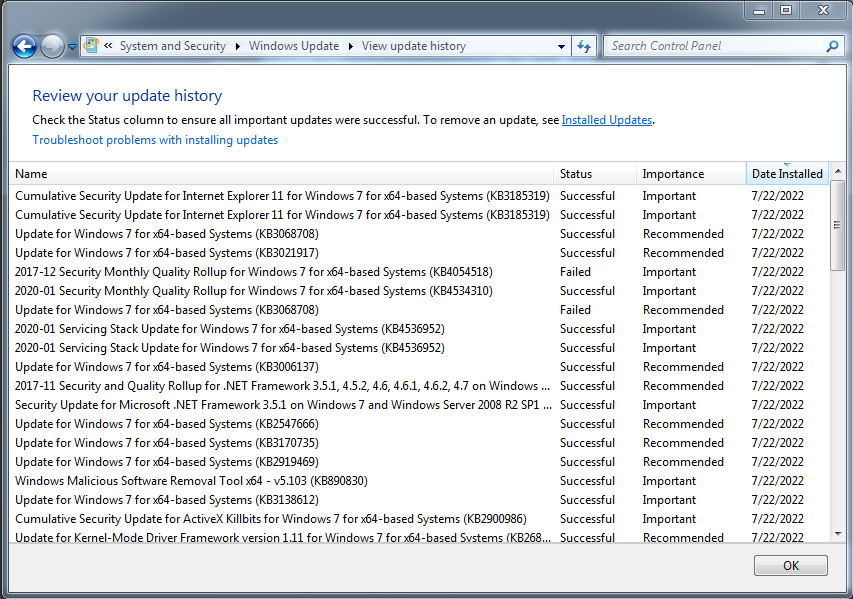The image size is (853, 599).
Task: Sort the list by the Name column
Action: click(281, 174)
